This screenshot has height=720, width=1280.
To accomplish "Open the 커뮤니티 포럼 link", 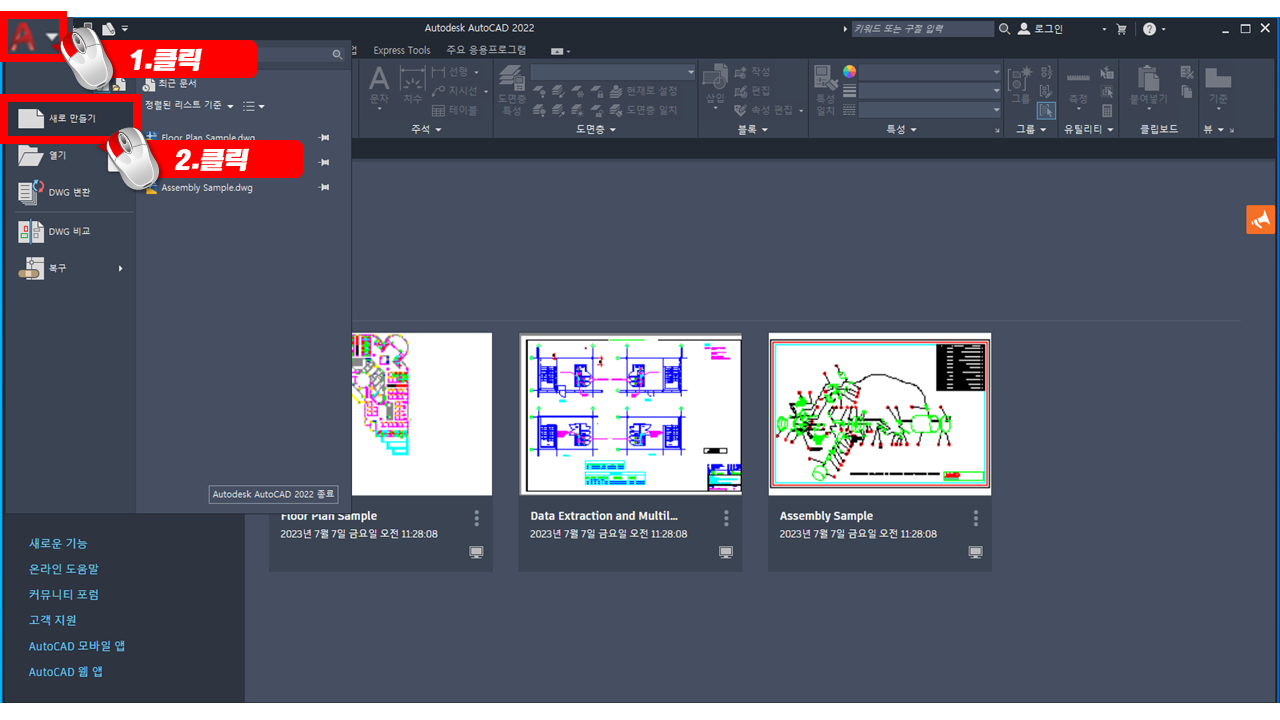I will 64,595.
